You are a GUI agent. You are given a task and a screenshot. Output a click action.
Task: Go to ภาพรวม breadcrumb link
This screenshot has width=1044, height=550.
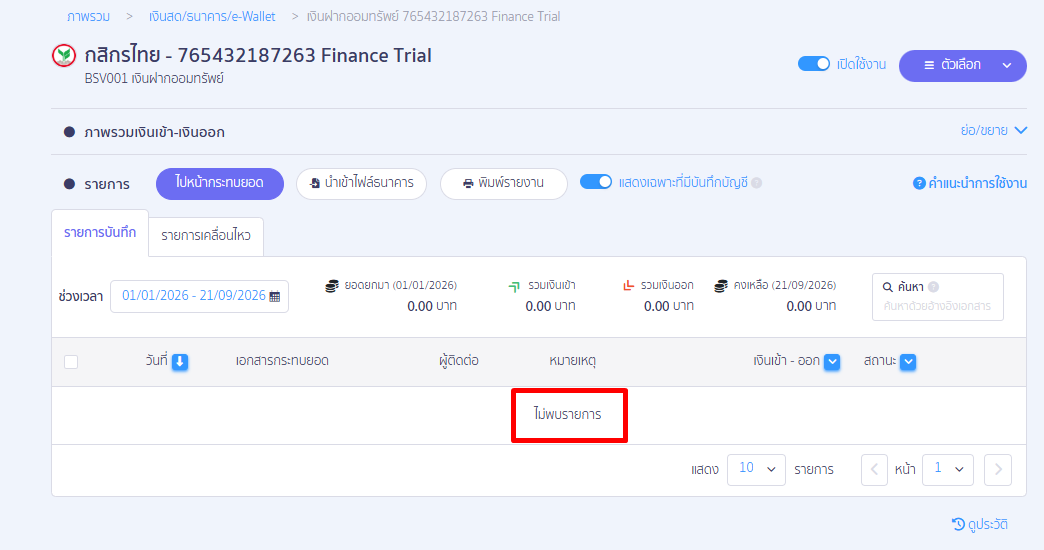coord(89,17)
